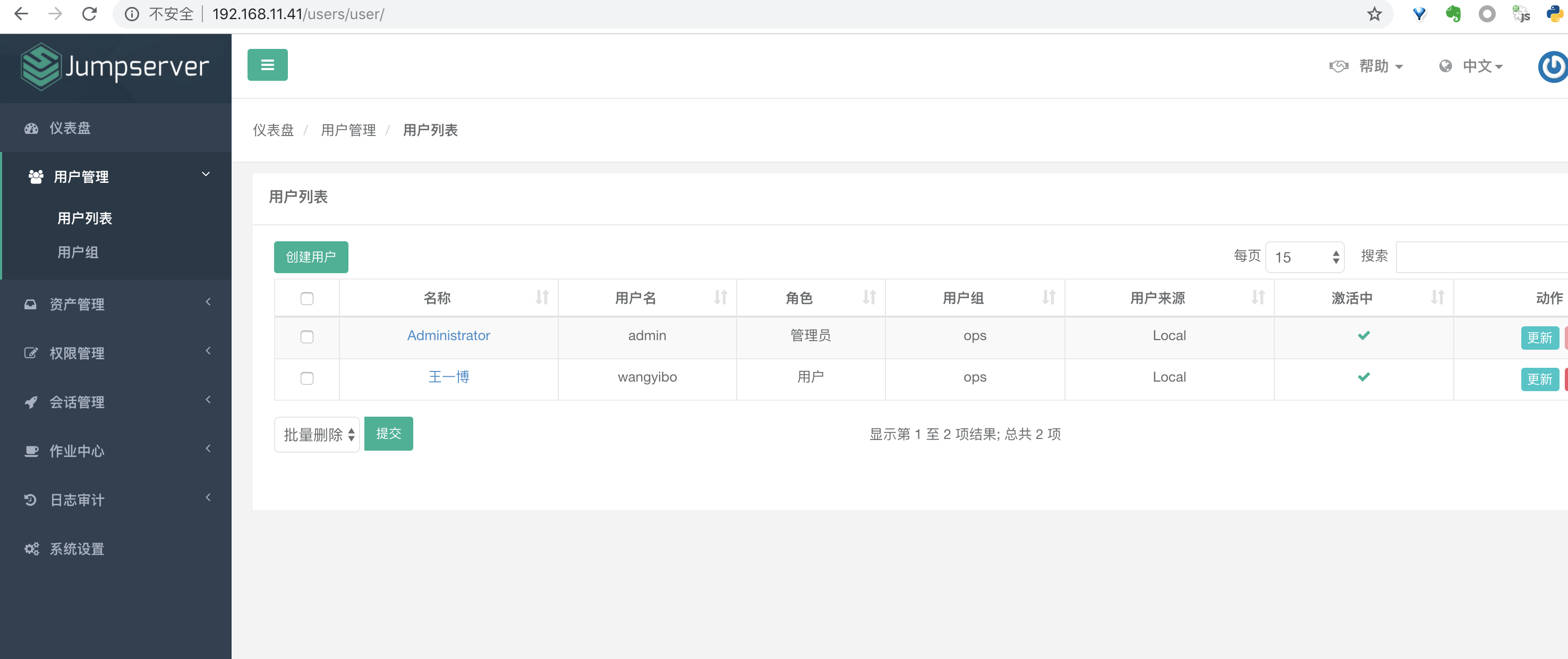The image size is (1568, 659).
Task: Toggle the sidebar with the hamburger button
Action: pyautogui.click(x=267, y=64)
